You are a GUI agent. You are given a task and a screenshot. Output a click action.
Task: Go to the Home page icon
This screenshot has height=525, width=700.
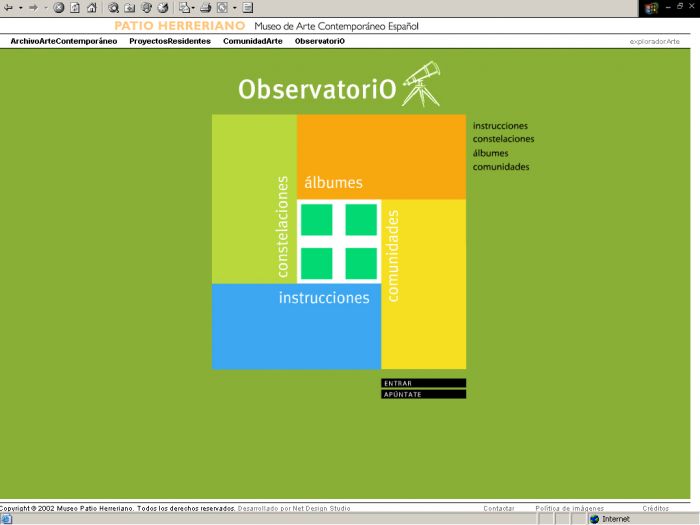click(92, 8)
